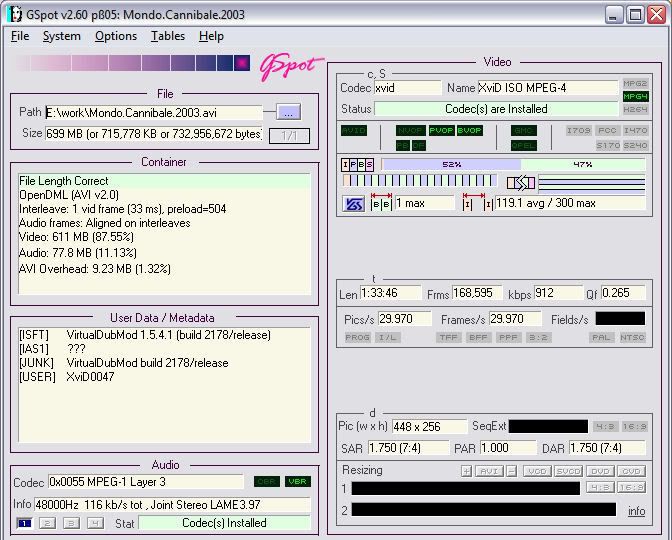Click the file Size field
Screen dimensions: 672x540
(153, 134)
